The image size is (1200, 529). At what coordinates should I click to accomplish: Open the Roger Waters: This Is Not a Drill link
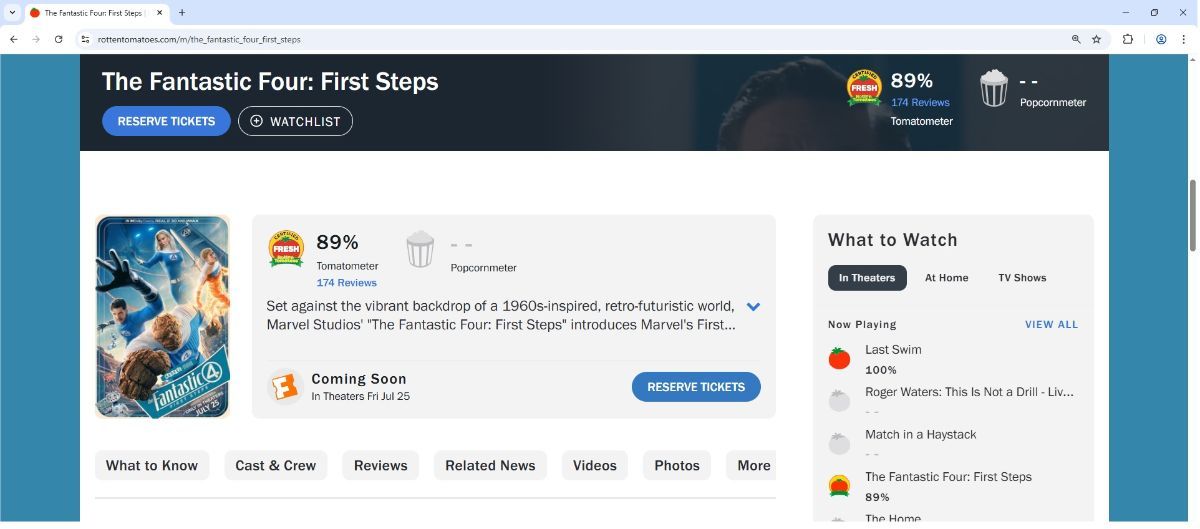coord(969,392)
